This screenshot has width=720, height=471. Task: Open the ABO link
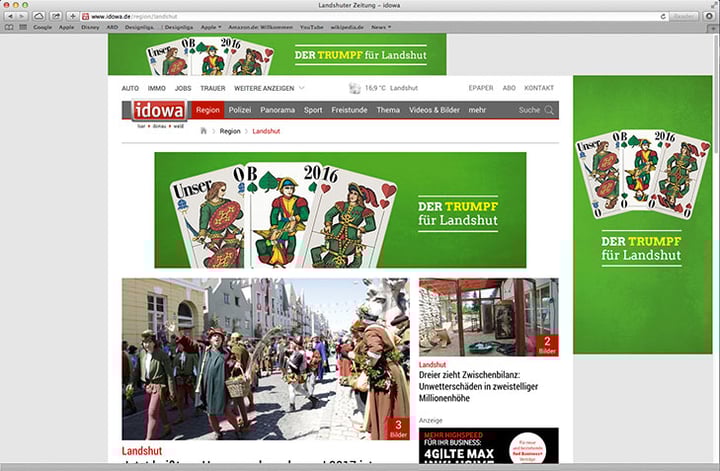pyautogui.click(x=509, y=88)
